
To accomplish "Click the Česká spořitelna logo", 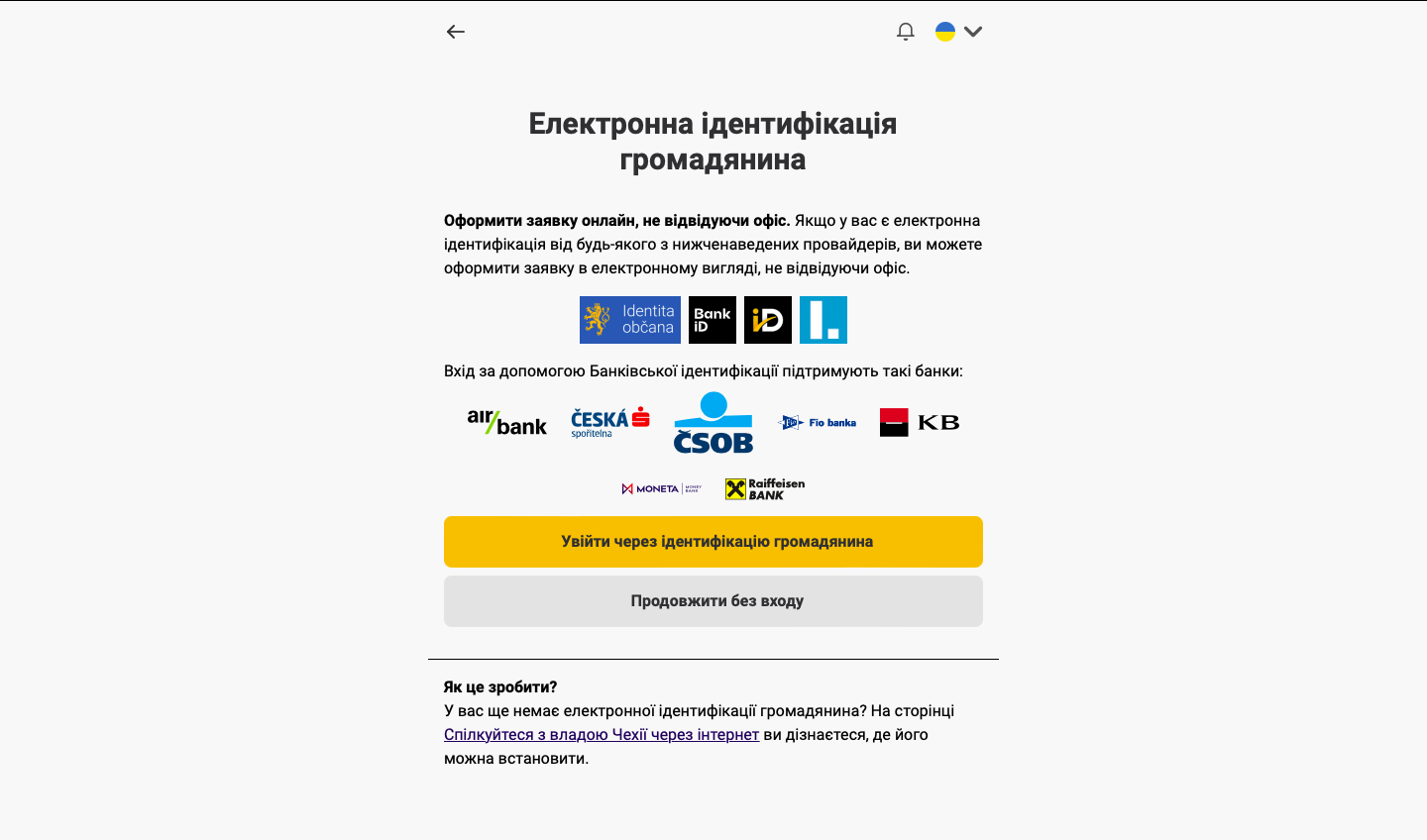I will tap(610, 423).
